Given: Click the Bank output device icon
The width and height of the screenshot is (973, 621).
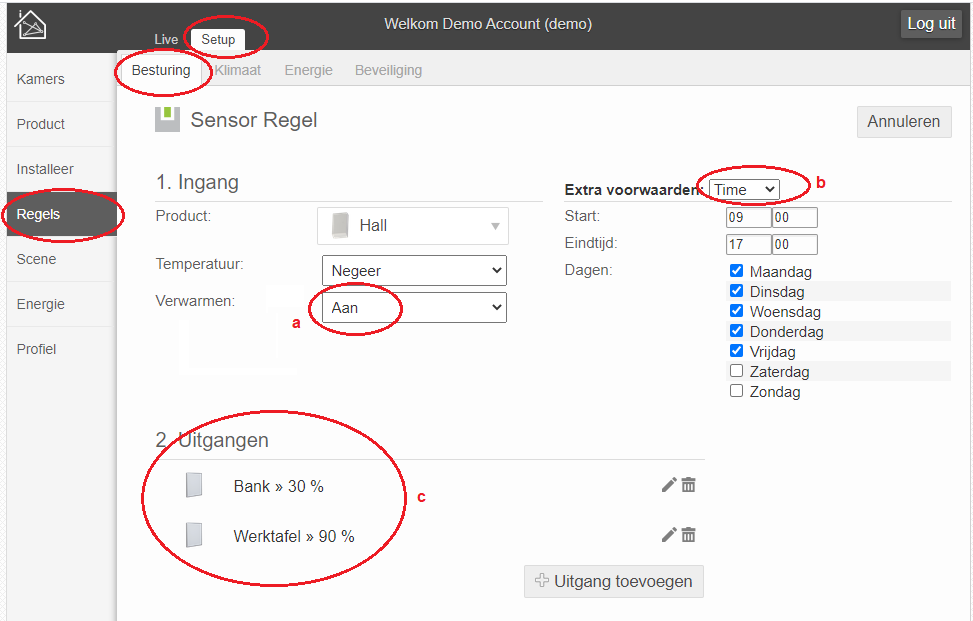Looking at the screenshot, I should click(194, 485).
